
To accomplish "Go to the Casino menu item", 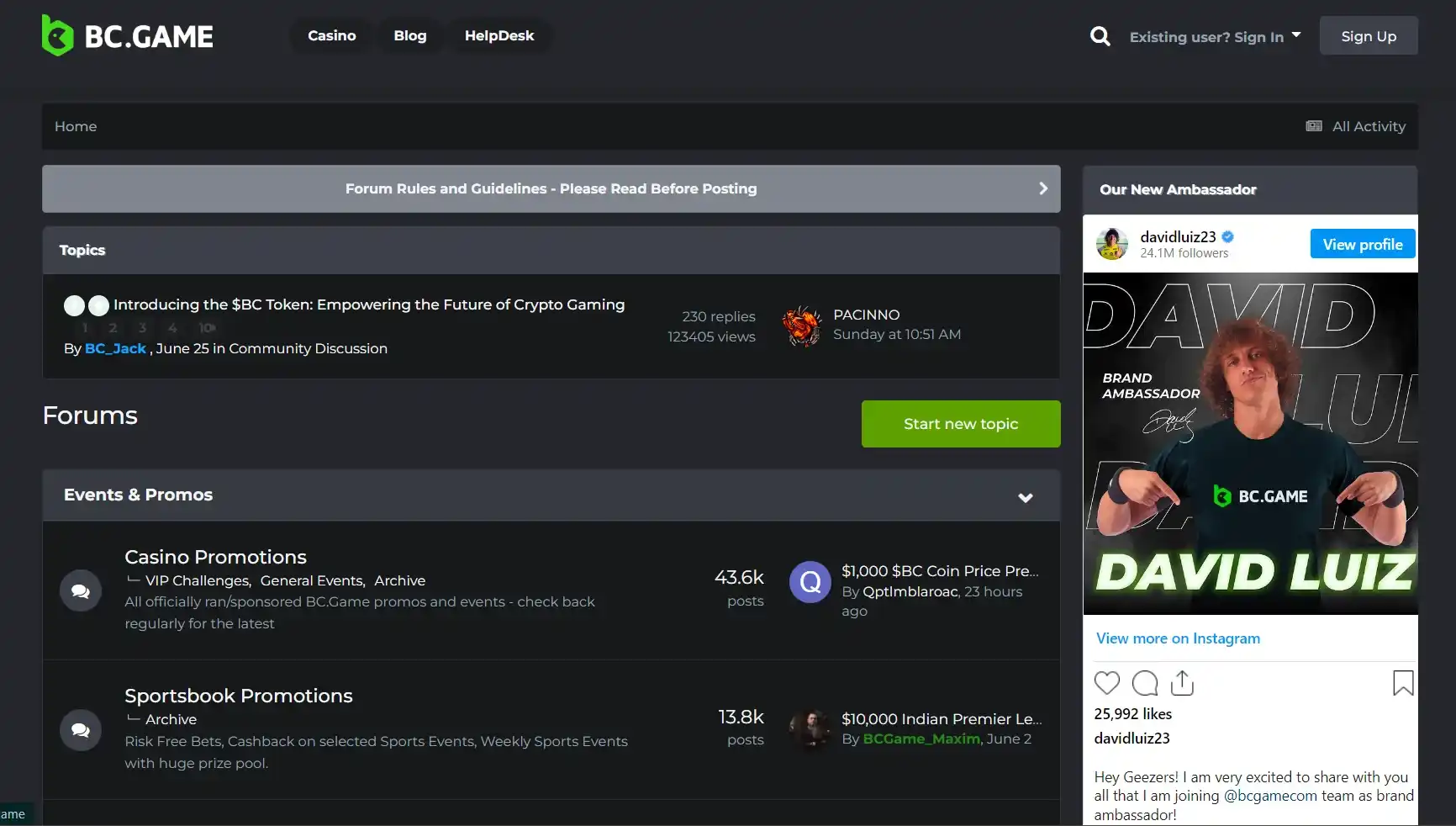I will [331, 35].
